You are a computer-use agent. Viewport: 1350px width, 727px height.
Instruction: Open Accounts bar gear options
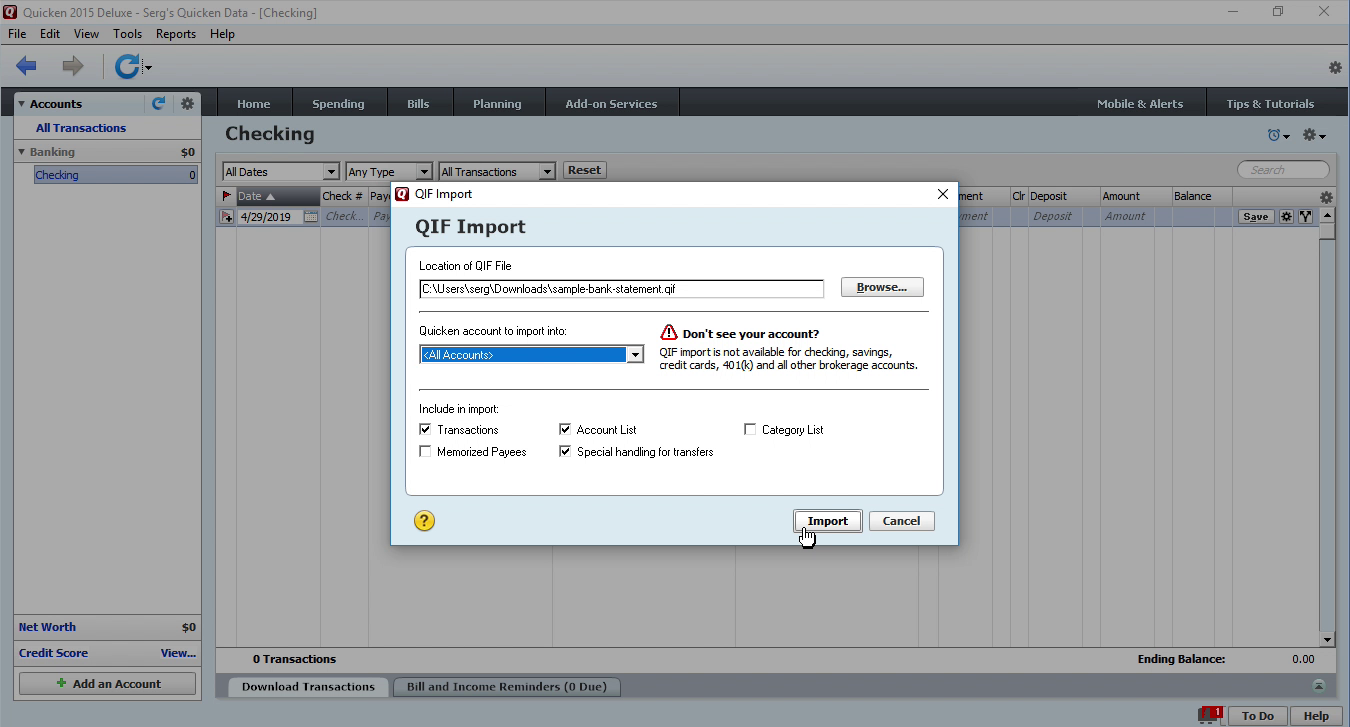(x=187, y=103)
